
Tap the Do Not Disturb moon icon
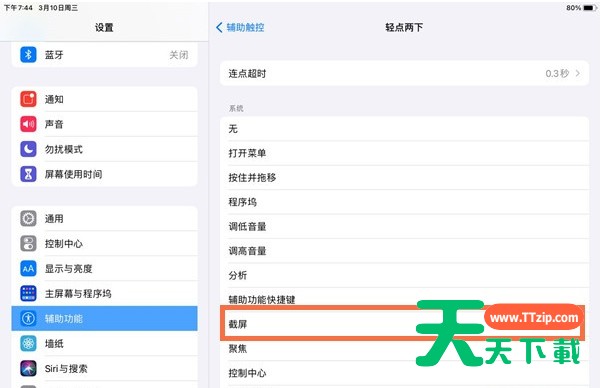[28, 149]
